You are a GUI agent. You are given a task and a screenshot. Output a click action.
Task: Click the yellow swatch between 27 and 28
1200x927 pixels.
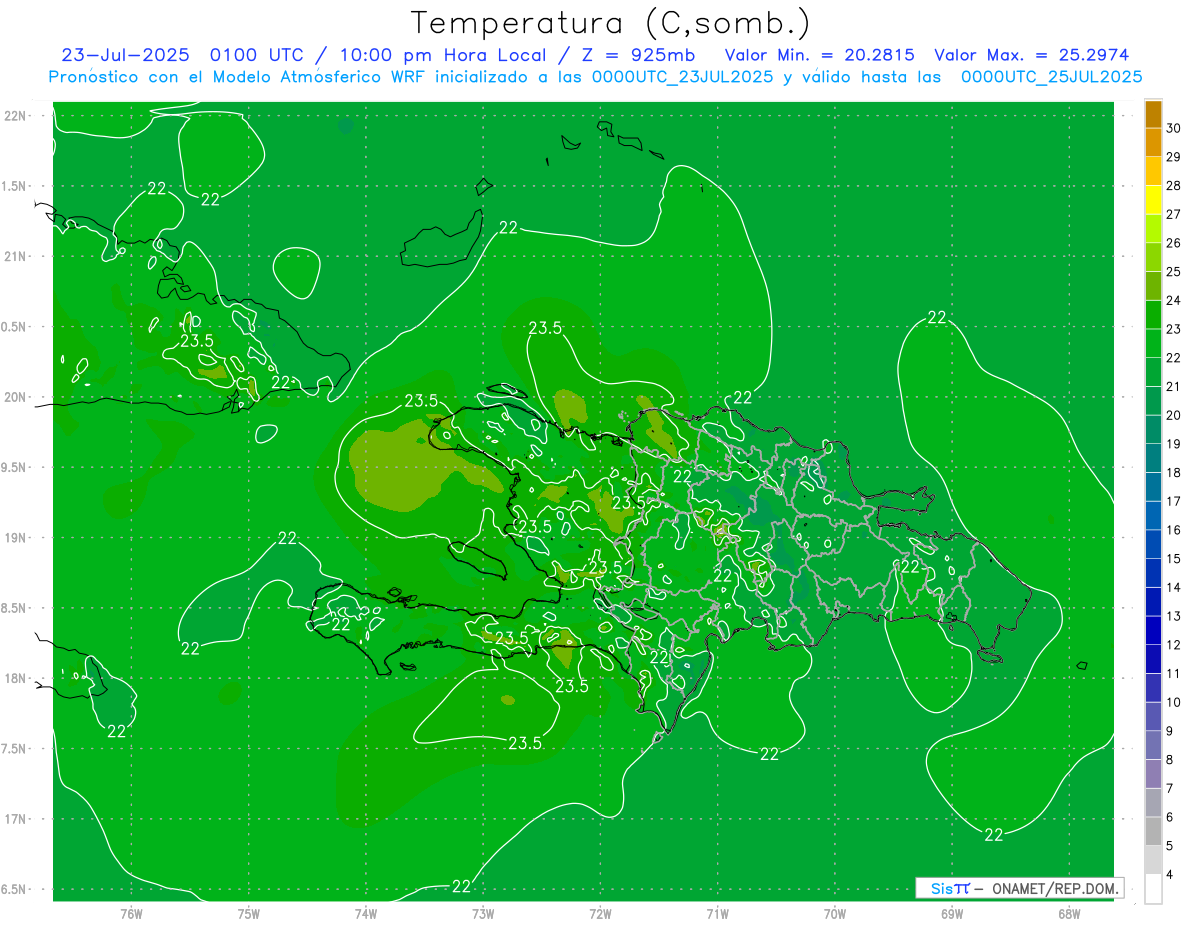1153,200
